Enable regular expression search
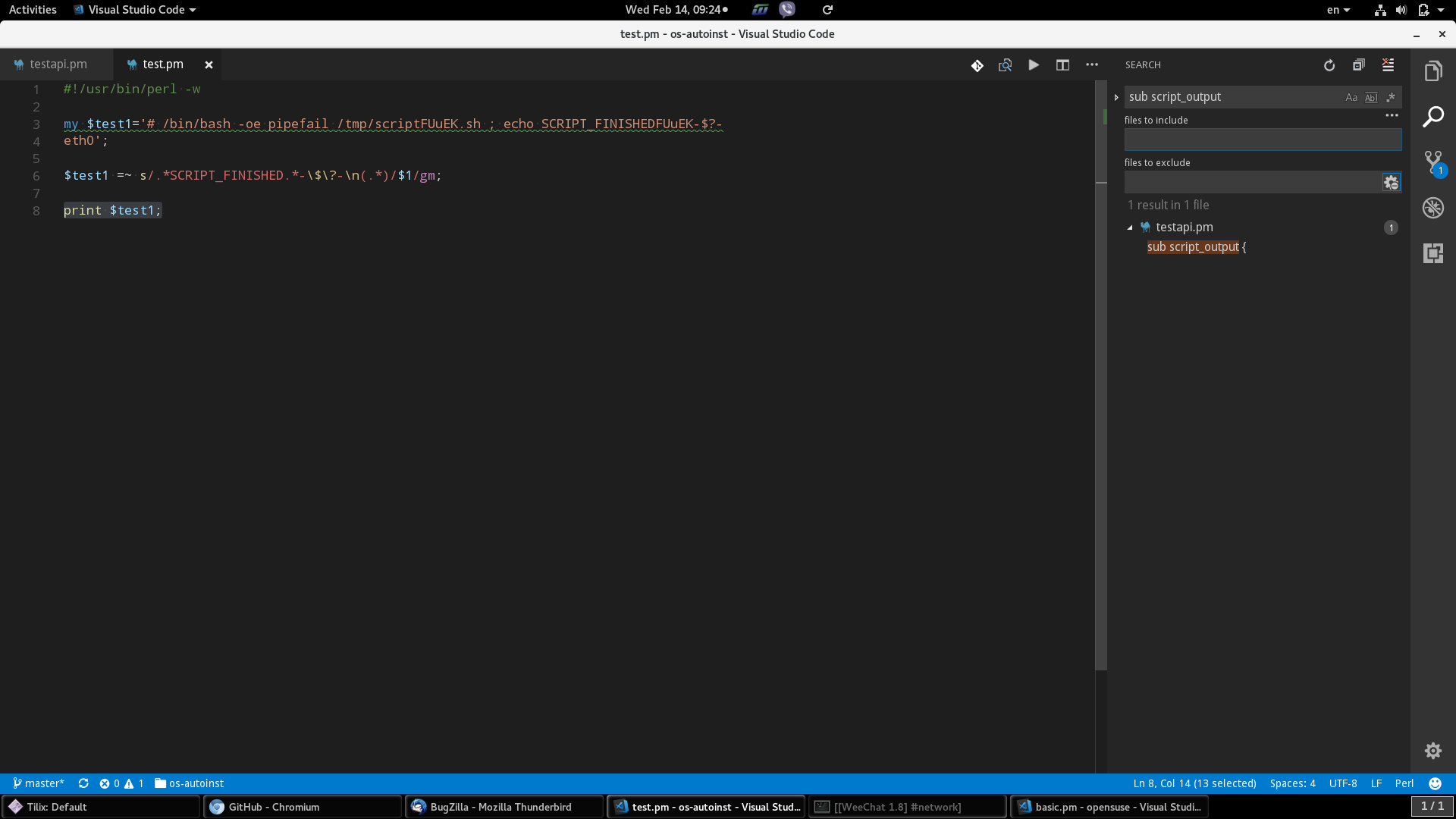Viewport: 1456px width, 819px height. pos(1392,97)
